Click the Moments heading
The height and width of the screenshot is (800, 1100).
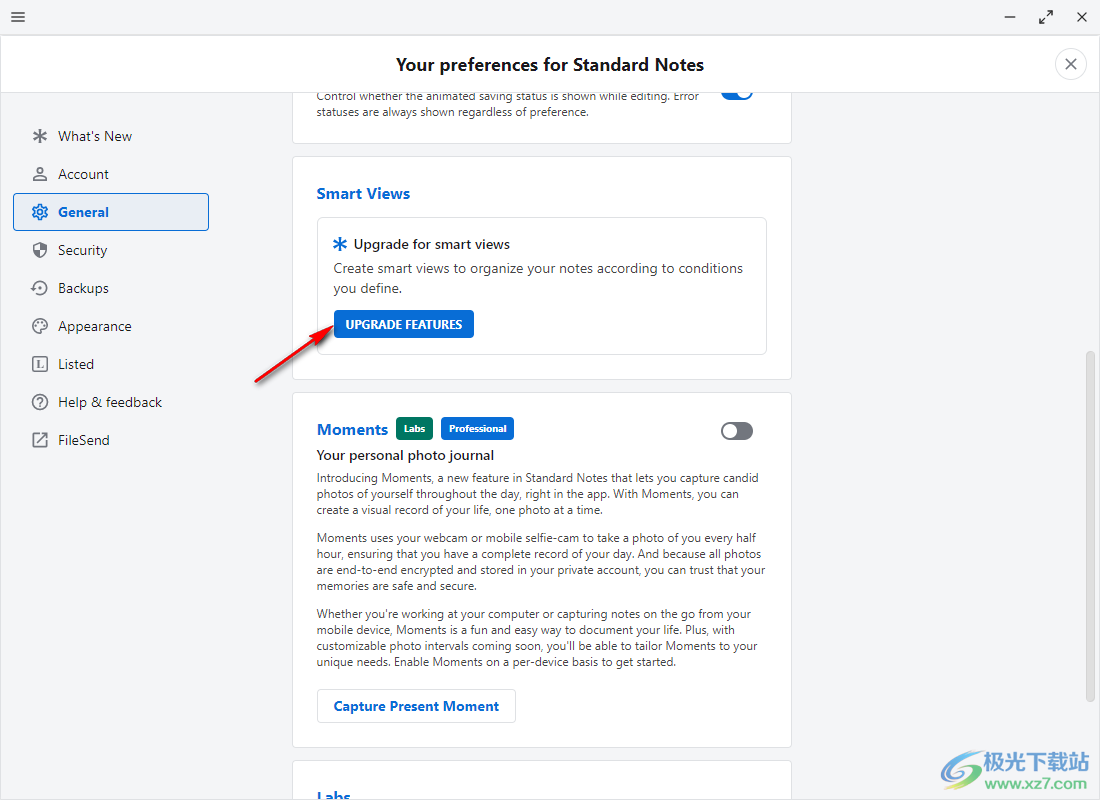tap(352, 429)
